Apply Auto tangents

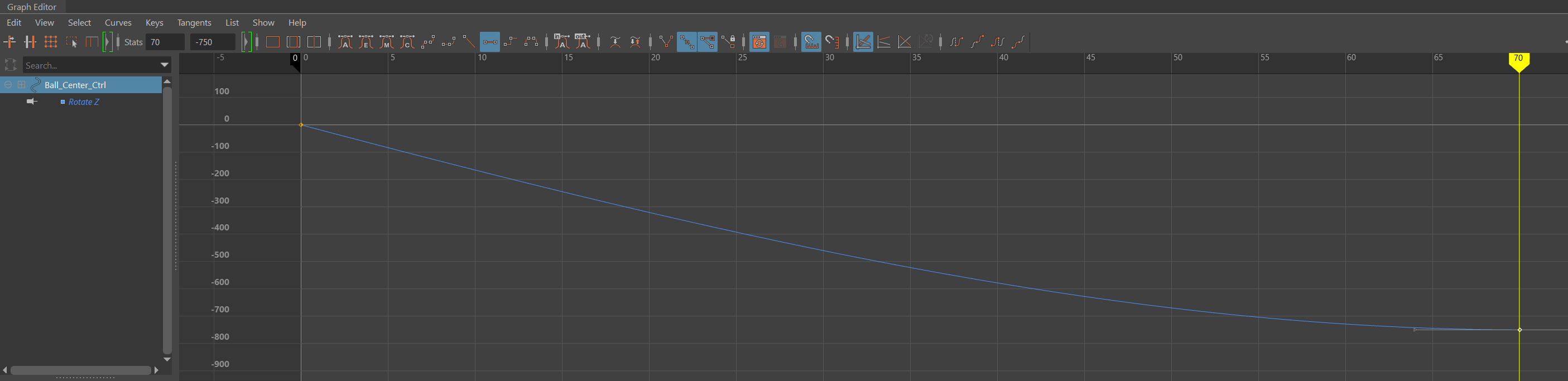[x=345, y=42]
